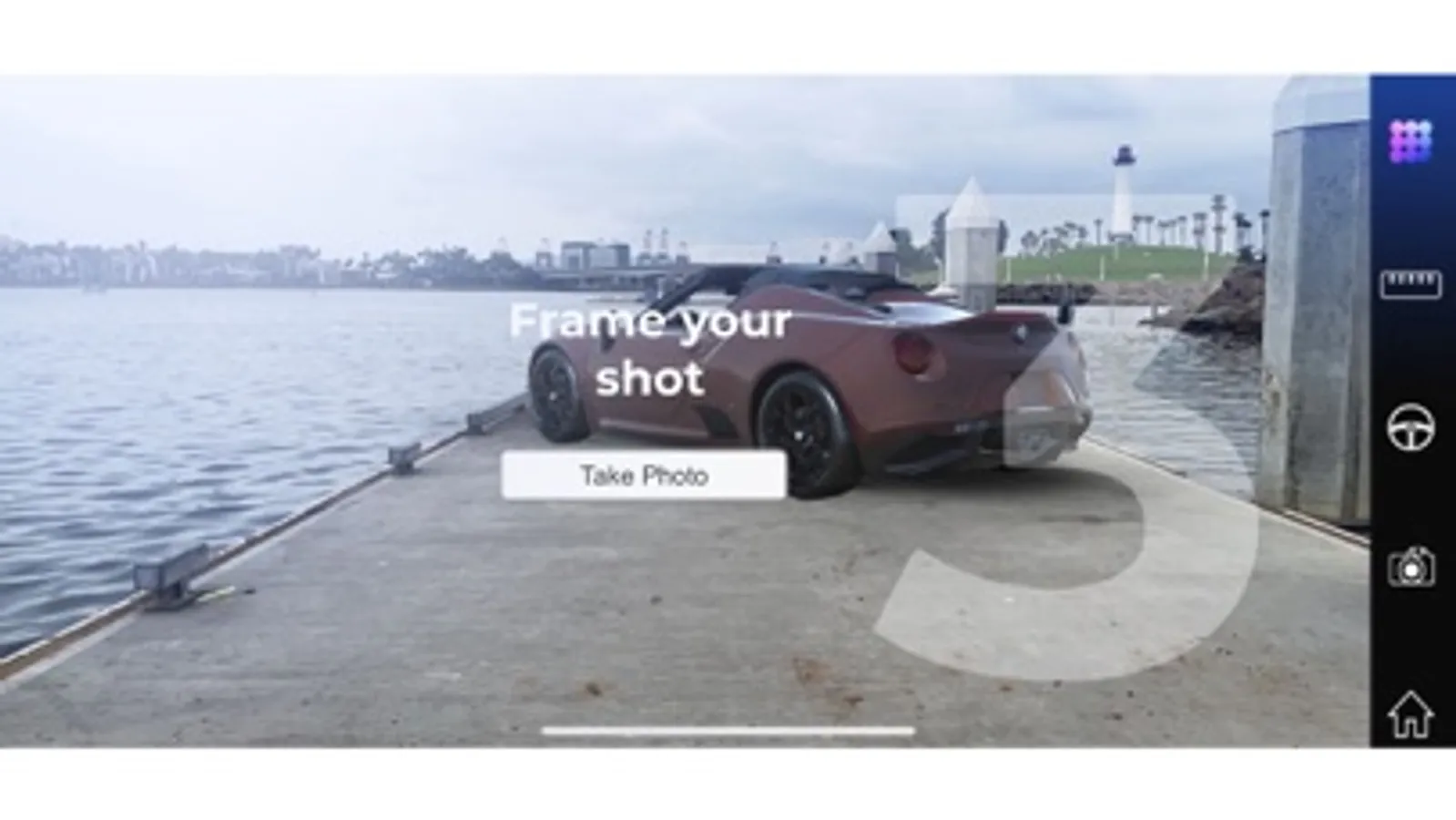Viewport: 1456px width, 820px height.
Task: Click the metal dock pillar at right
Action: pyautogui.click(x=1314, y=301)
